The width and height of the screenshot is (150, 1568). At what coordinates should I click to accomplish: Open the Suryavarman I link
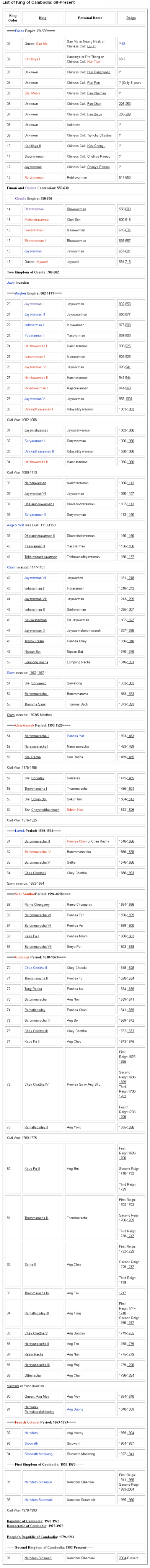click(x=34, y=441)
